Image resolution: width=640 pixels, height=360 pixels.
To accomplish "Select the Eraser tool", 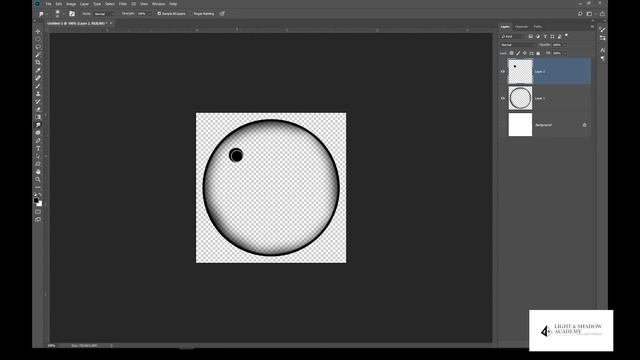I will (38, 109).
